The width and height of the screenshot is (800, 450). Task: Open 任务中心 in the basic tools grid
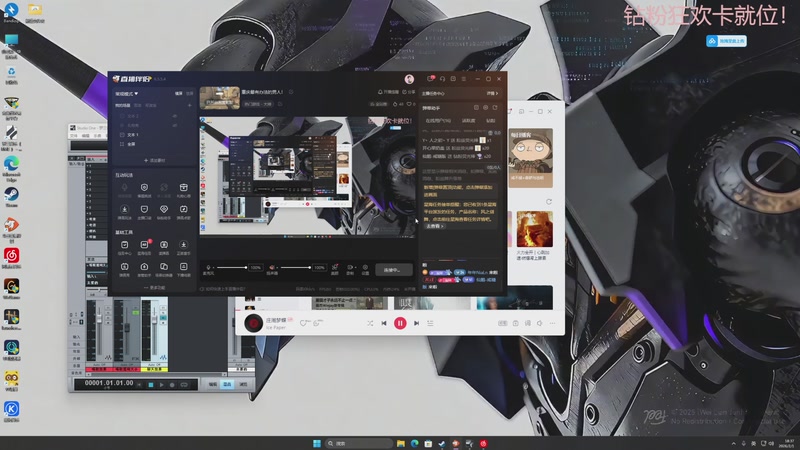click(124, 247)
